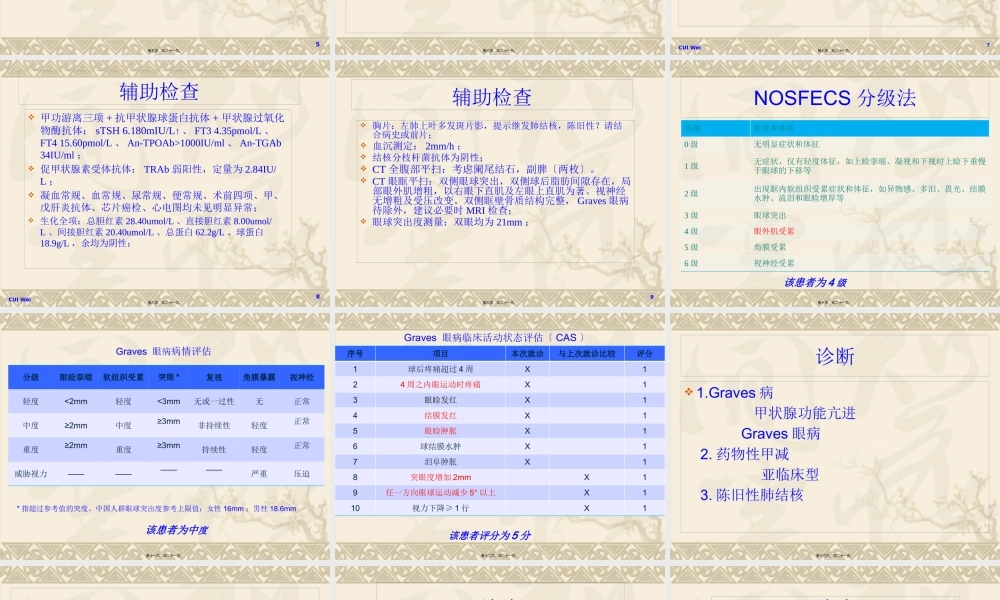Select the 眼球突出 cell of level 3
The width and height of the screenshot is (1000, 600).
769,215
